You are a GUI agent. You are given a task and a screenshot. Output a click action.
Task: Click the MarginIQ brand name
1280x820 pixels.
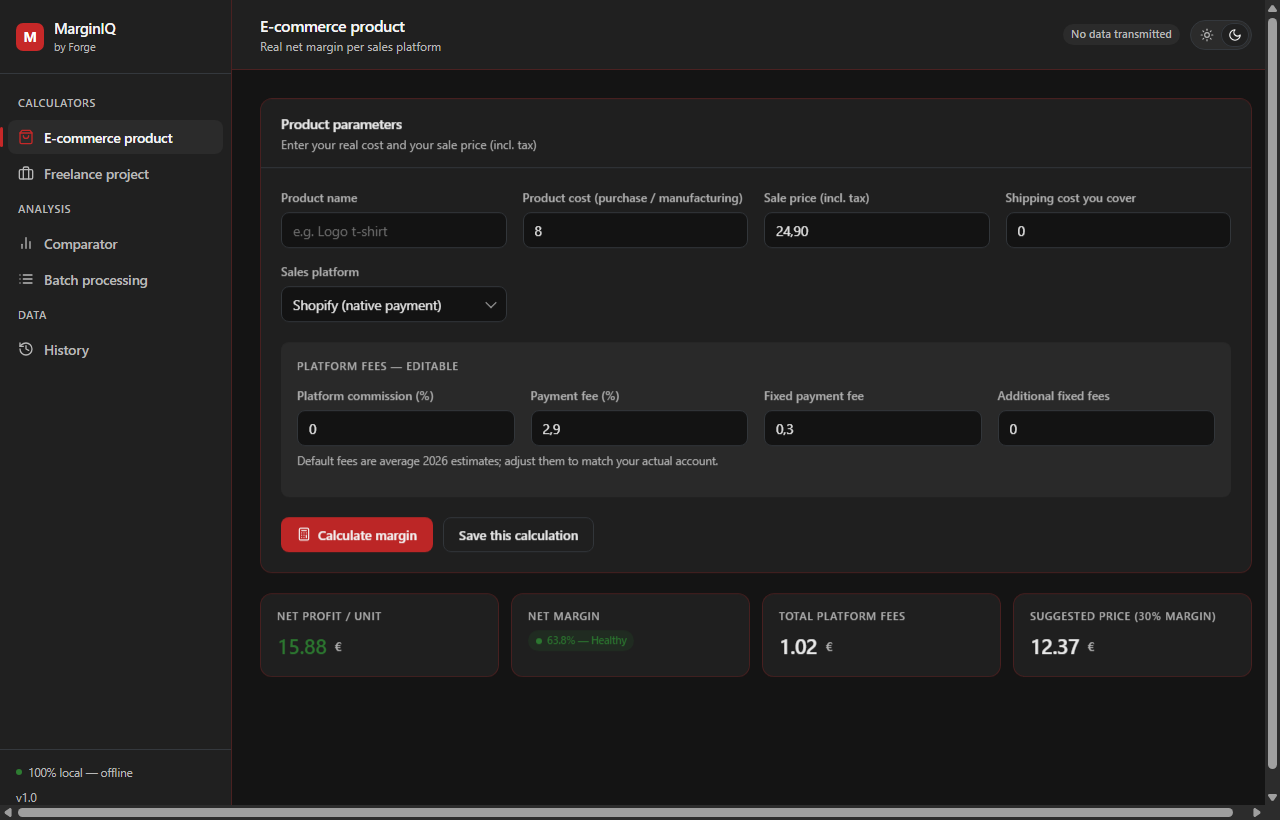(85, 29)
